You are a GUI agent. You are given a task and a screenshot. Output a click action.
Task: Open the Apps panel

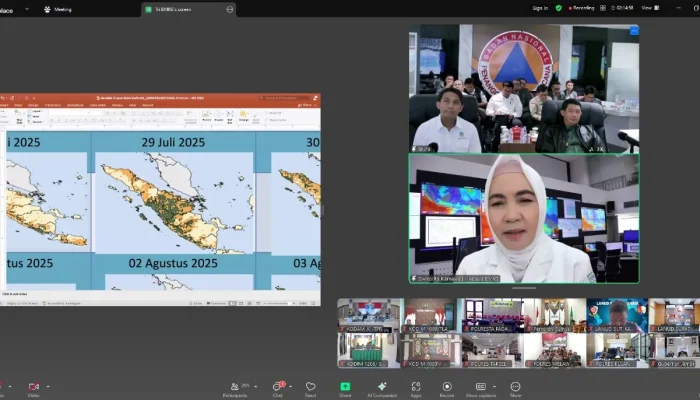[x=416, y=389]
